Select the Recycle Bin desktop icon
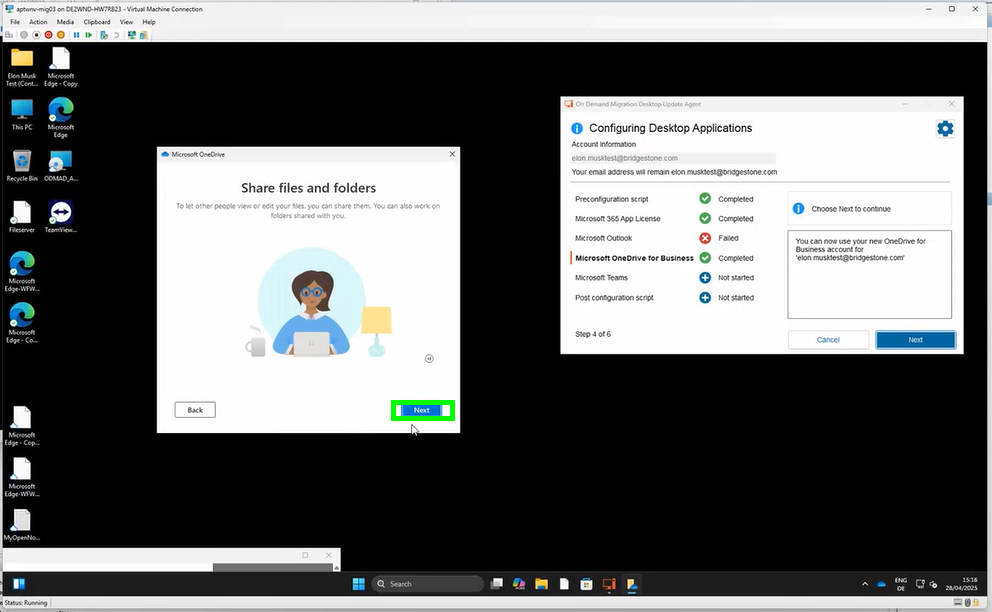The height and width of the screenshot is (612, 992). 22,166
